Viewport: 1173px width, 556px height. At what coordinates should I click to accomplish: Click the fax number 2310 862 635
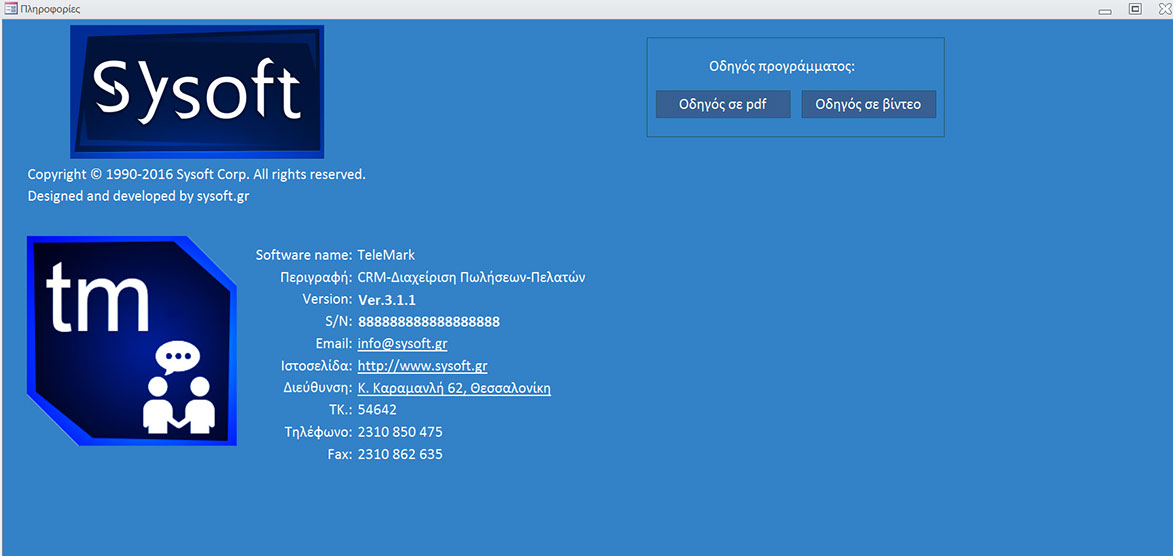tap(400, 454)
